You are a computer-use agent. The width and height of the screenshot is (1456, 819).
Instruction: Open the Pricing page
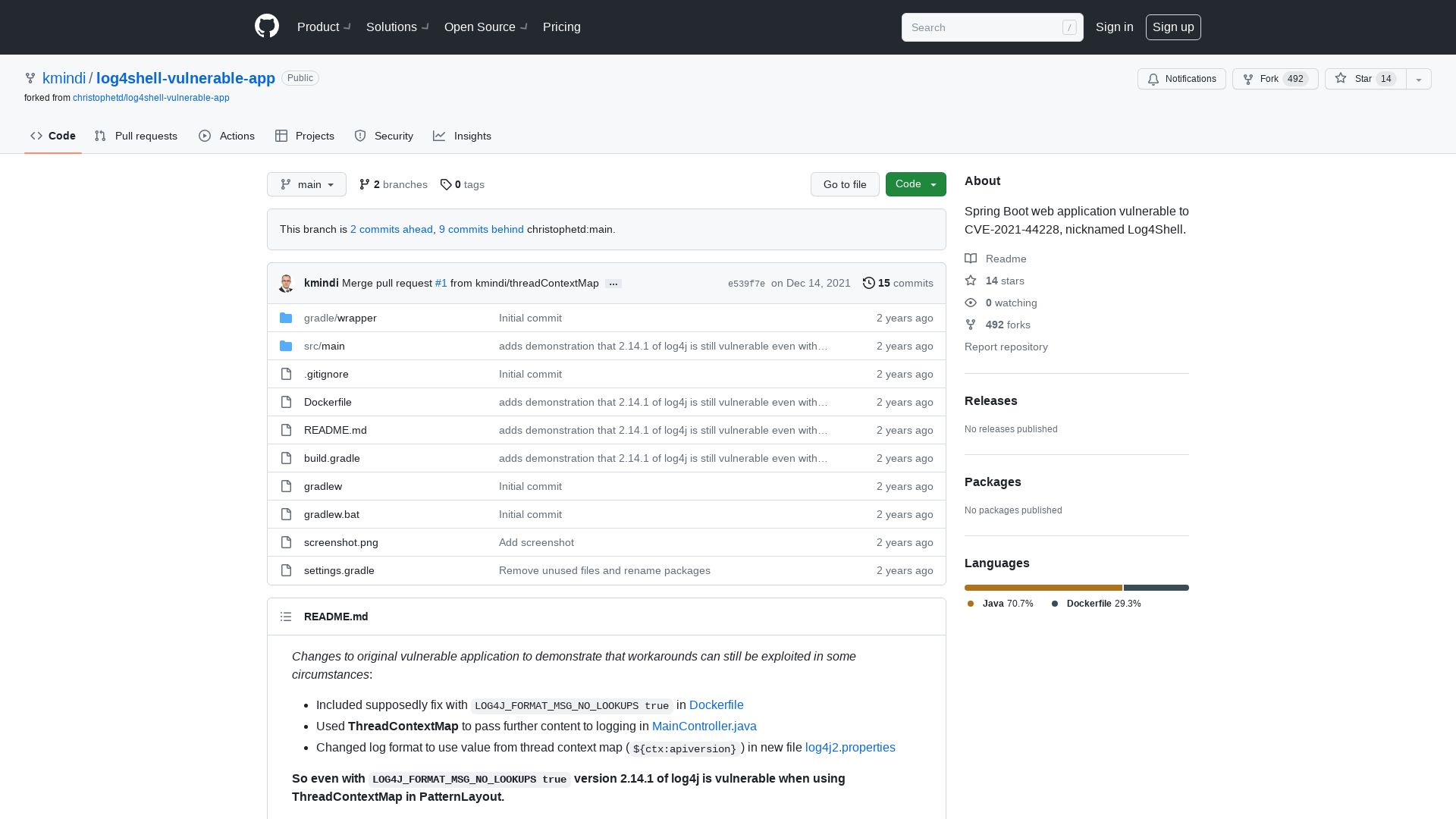click(x=562, y=27)
